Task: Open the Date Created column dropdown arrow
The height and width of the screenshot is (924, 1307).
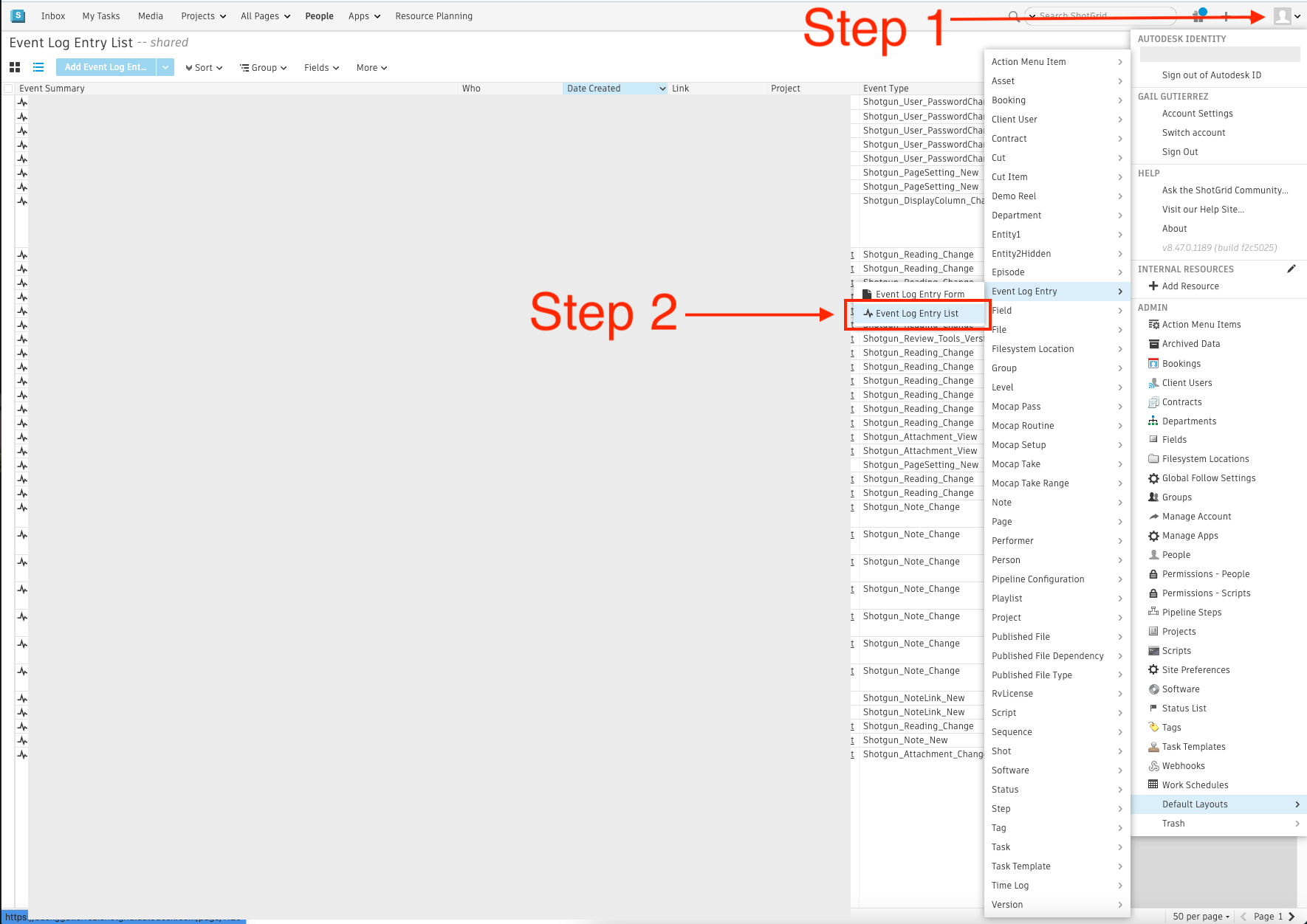Action: 662,89
